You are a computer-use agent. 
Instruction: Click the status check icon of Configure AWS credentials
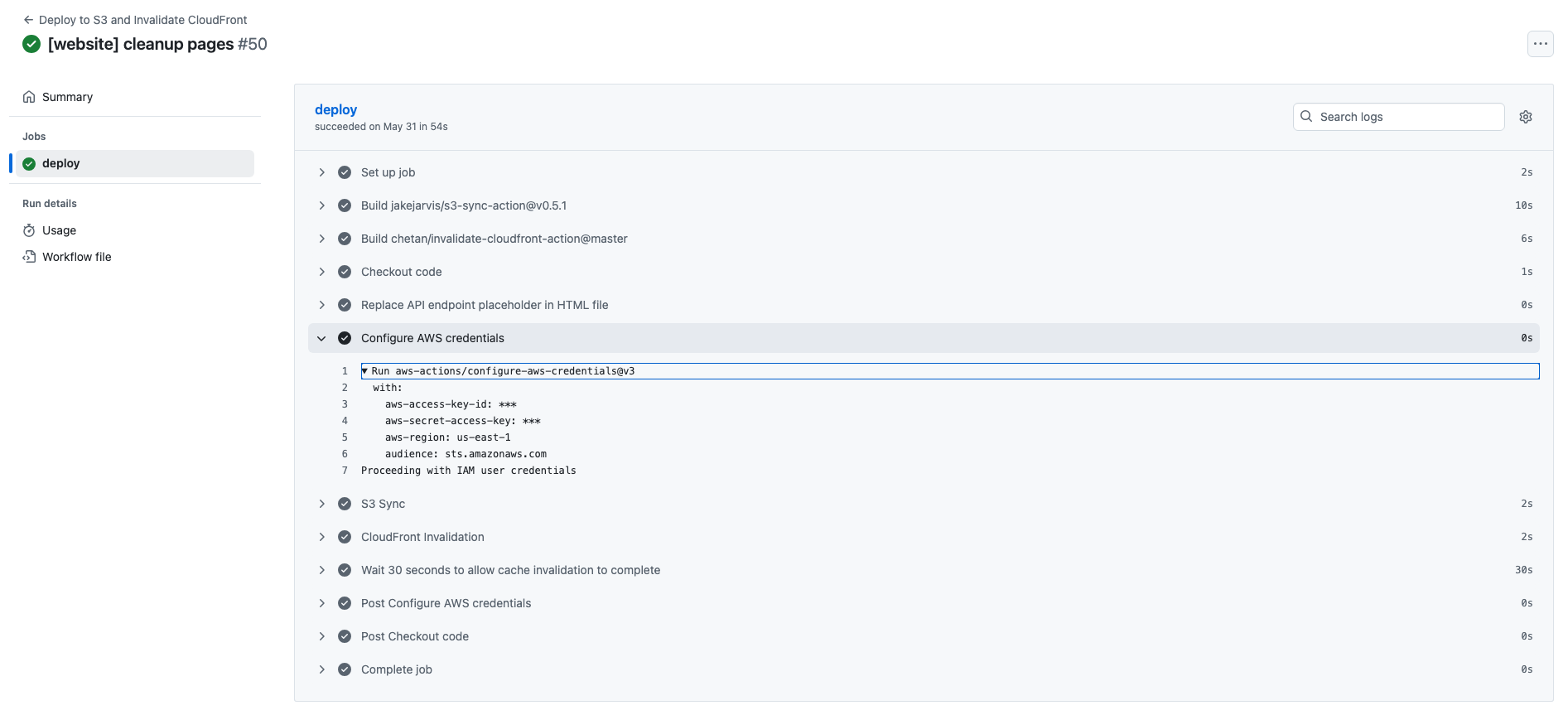(x=345, y=338)
